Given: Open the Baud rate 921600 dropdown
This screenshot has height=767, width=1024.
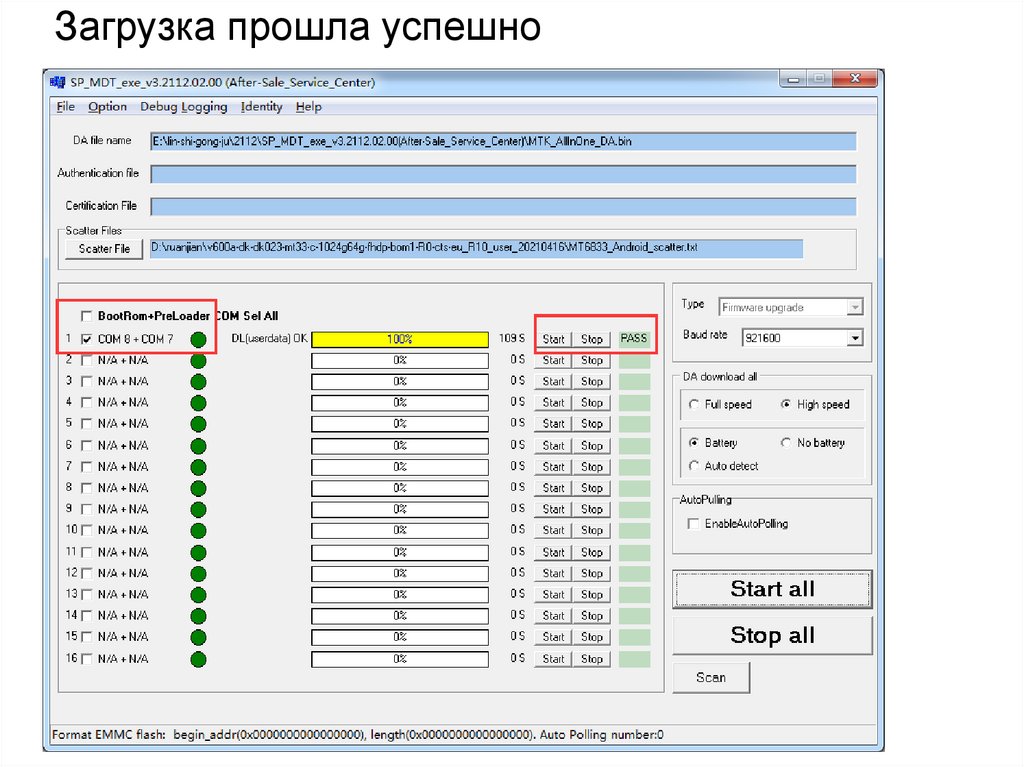Looking at the screenshot, I should click(854, 338).
